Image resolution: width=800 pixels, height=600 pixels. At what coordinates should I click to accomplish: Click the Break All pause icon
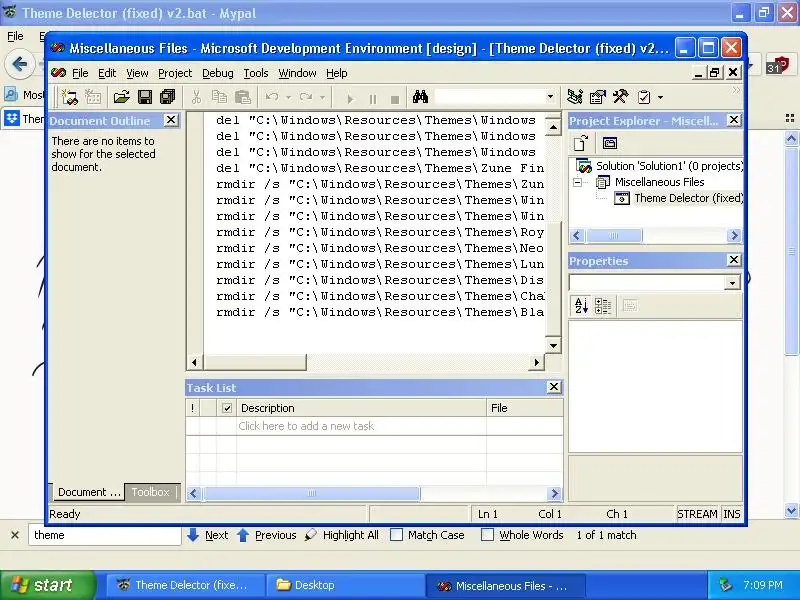pyautogui.click(x=373, y=98)
